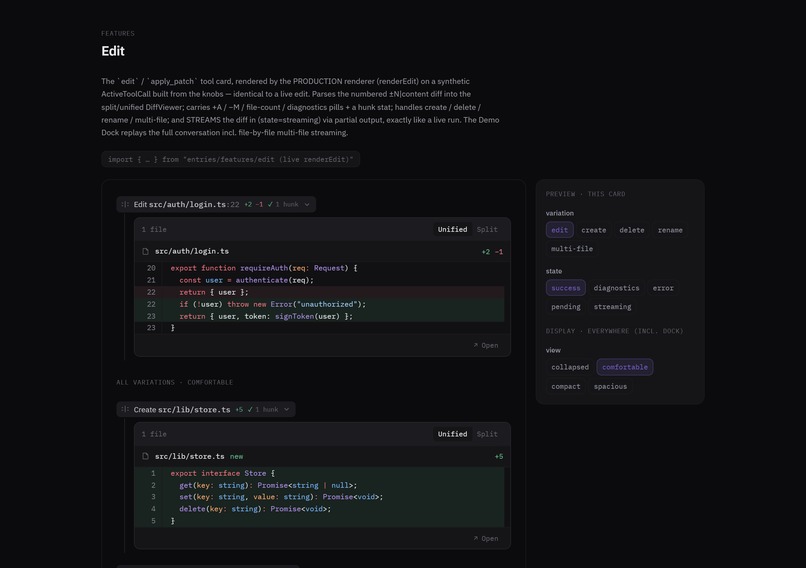Click line 21 const user = authenticate(req)
806x568 pixels.
(319, 280)
